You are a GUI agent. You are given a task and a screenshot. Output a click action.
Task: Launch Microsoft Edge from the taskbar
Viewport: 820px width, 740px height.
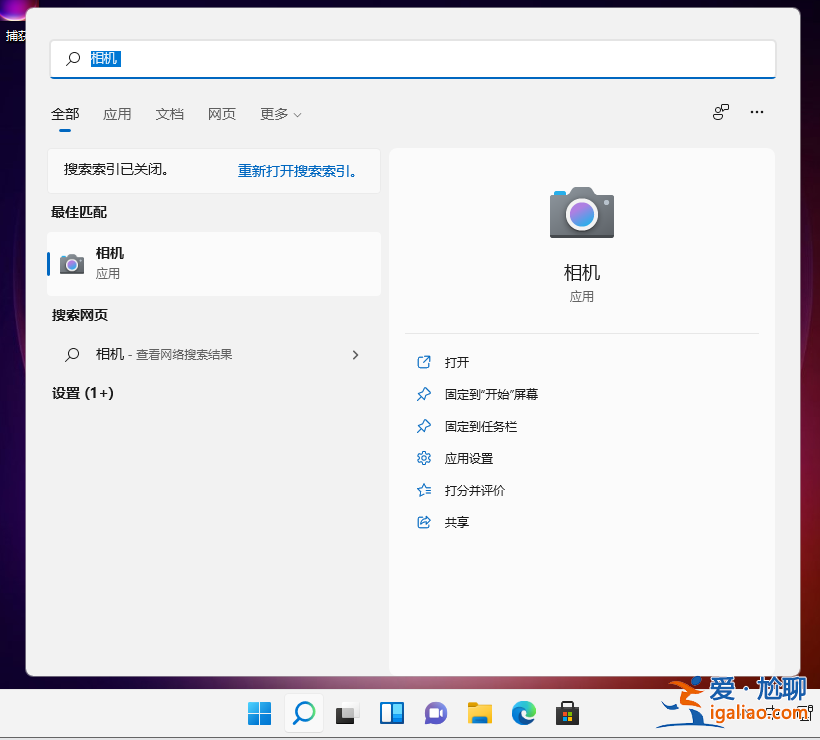523,713
